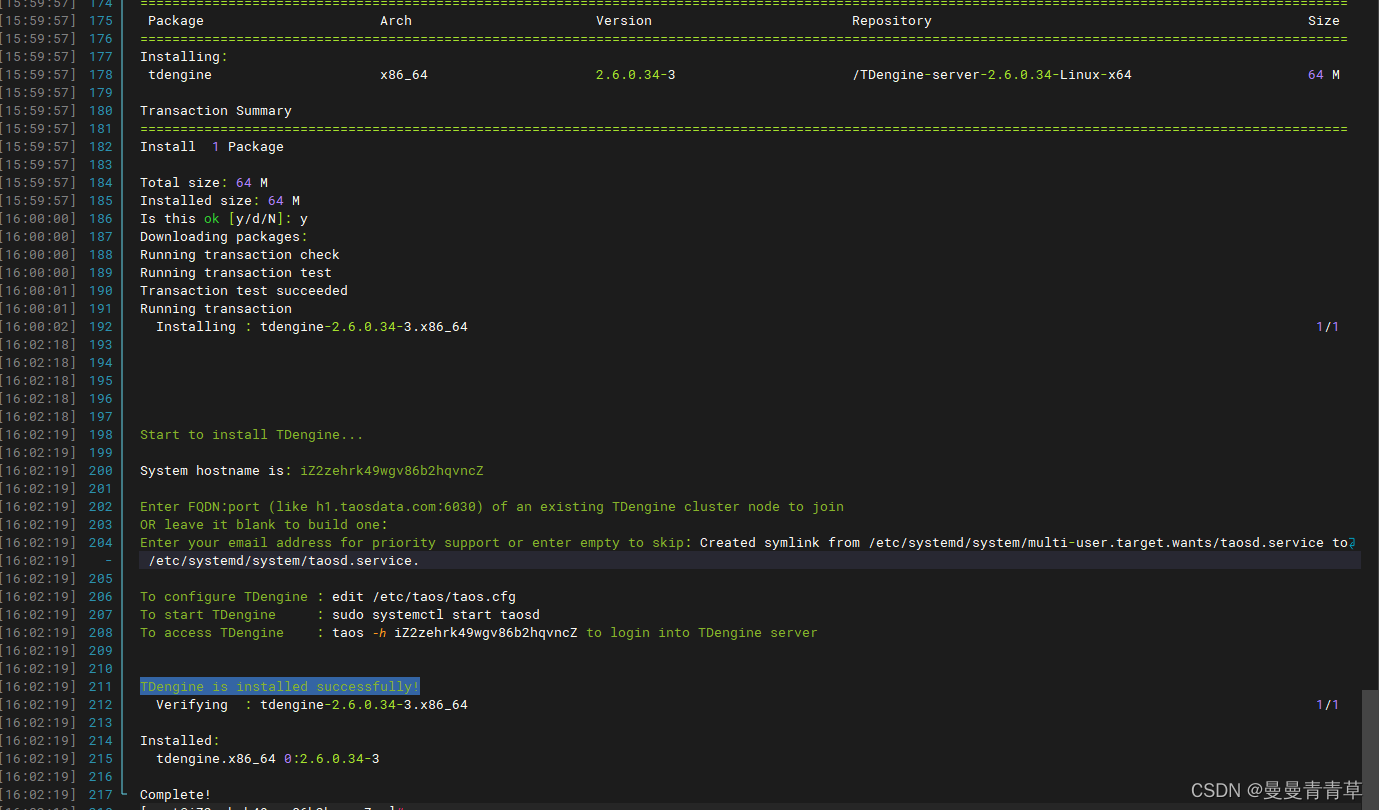Click the "Size" column header
This screenshot has height=810, width=1379.
pos(1324,21)
